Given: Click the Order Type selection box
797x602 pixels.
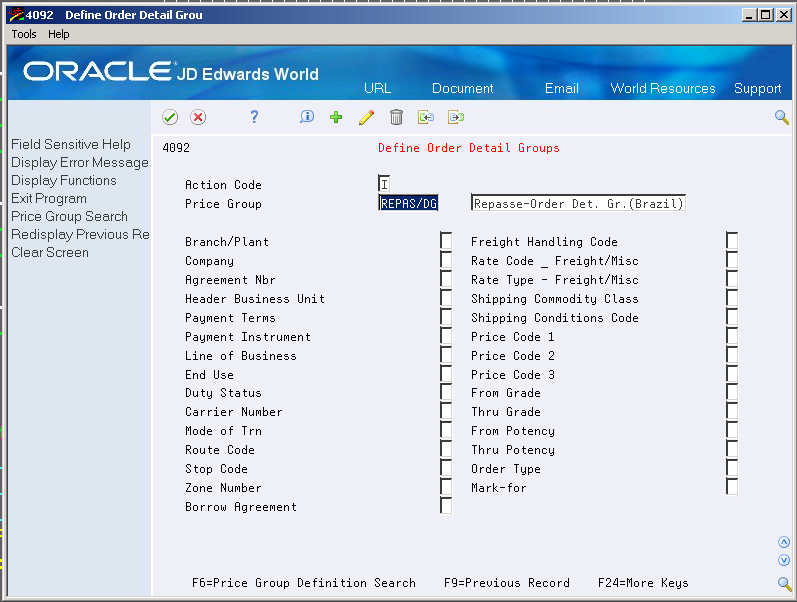Looking at the screenshot, I should 732,468.
